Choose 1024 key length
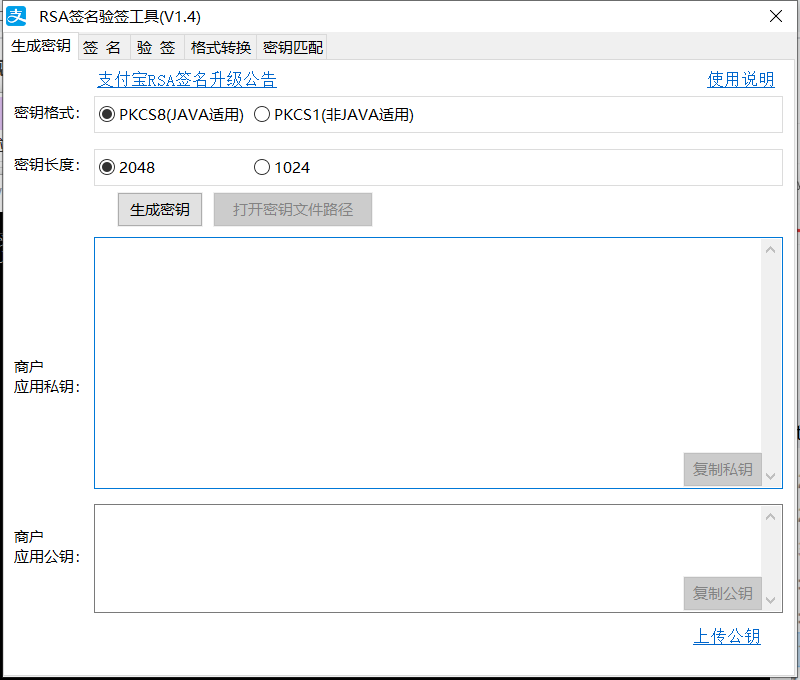 [x=282, y=167]
